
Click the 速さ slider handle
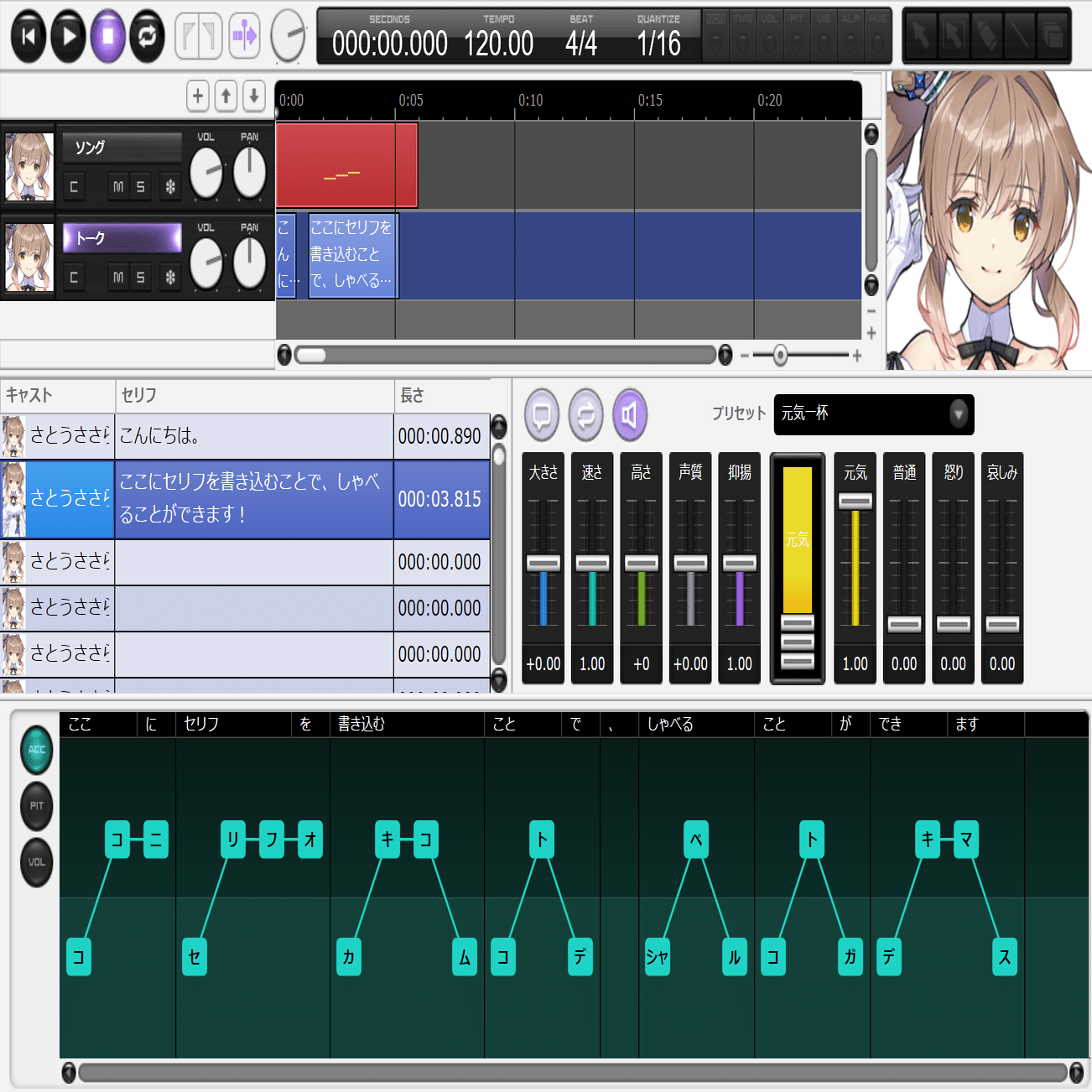[592, 563]
